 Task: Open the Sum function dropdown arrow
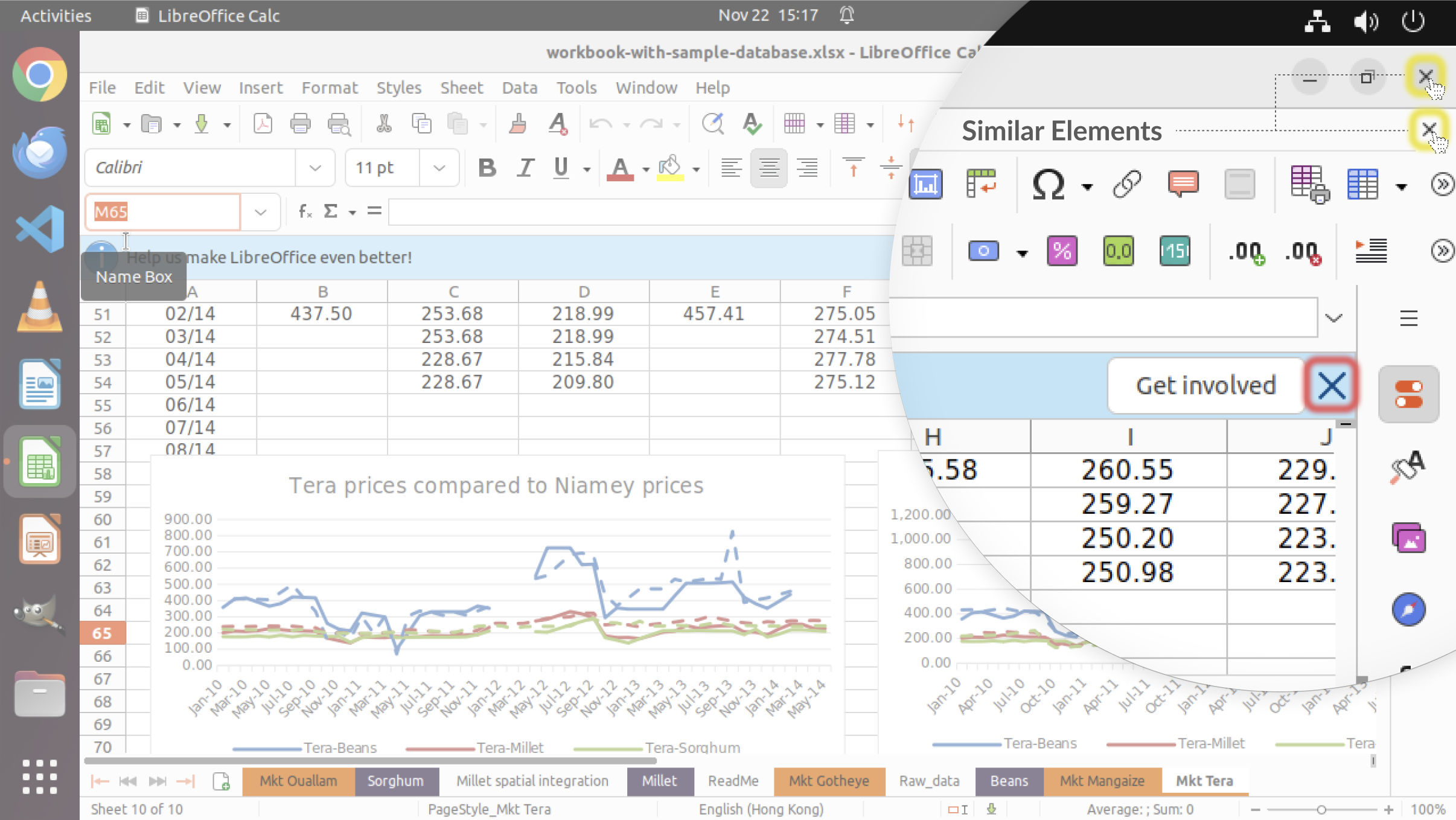(x=352, y=212)
